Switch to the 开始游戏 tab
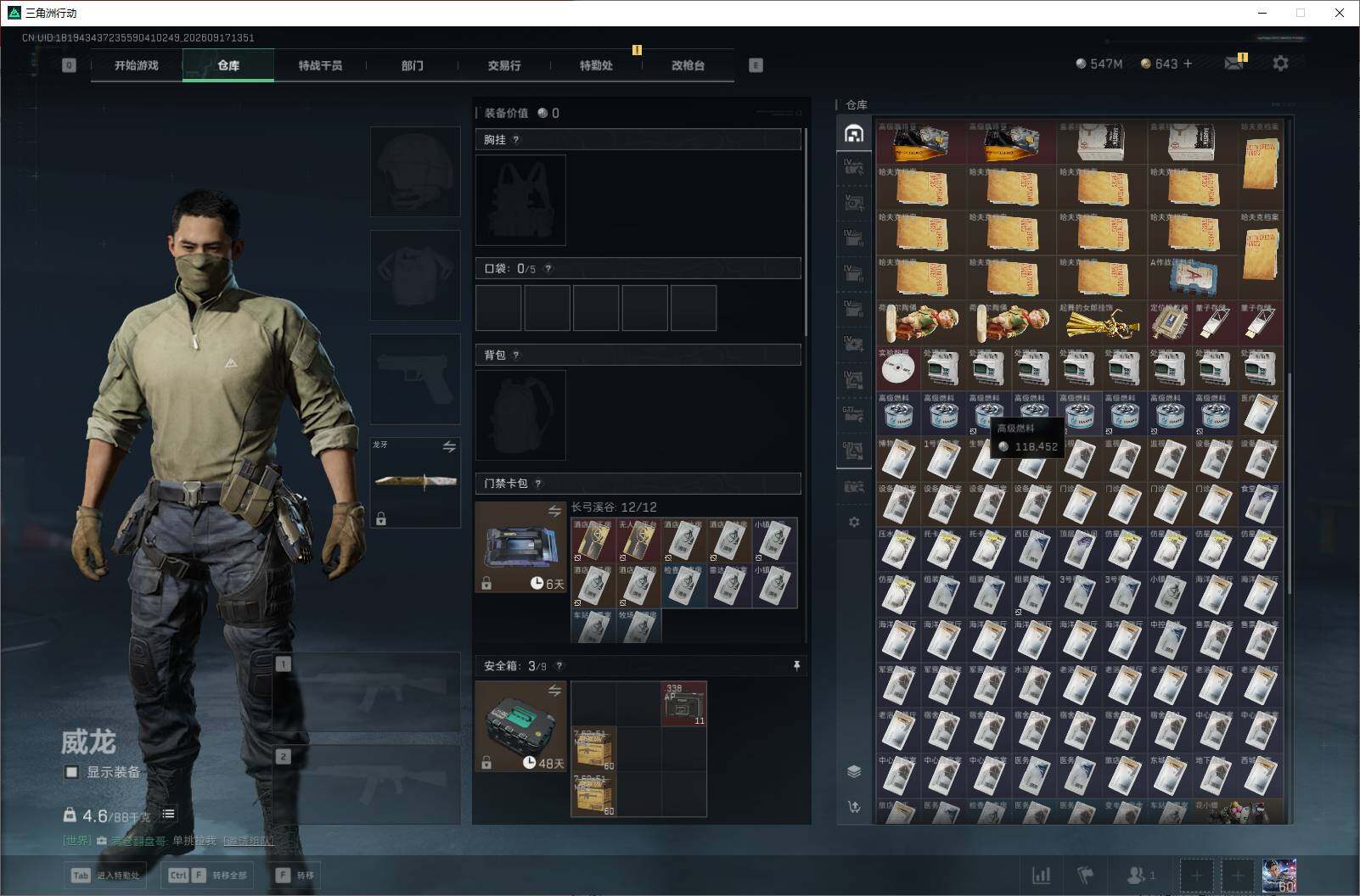Viewport: 1360px width, 896px height. 137,65
